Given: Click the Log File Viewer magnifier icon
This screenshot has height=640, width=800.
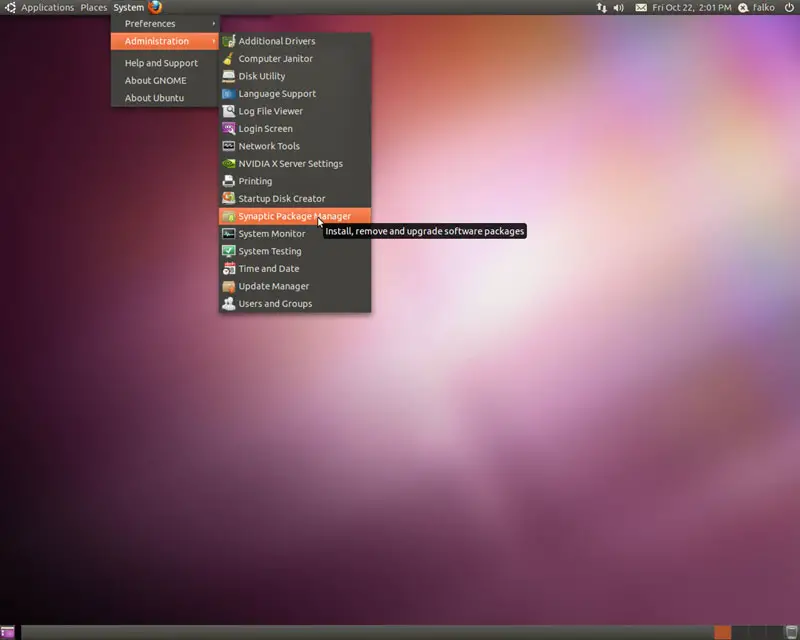Looking at the screenshot, I should coord(229,111).
